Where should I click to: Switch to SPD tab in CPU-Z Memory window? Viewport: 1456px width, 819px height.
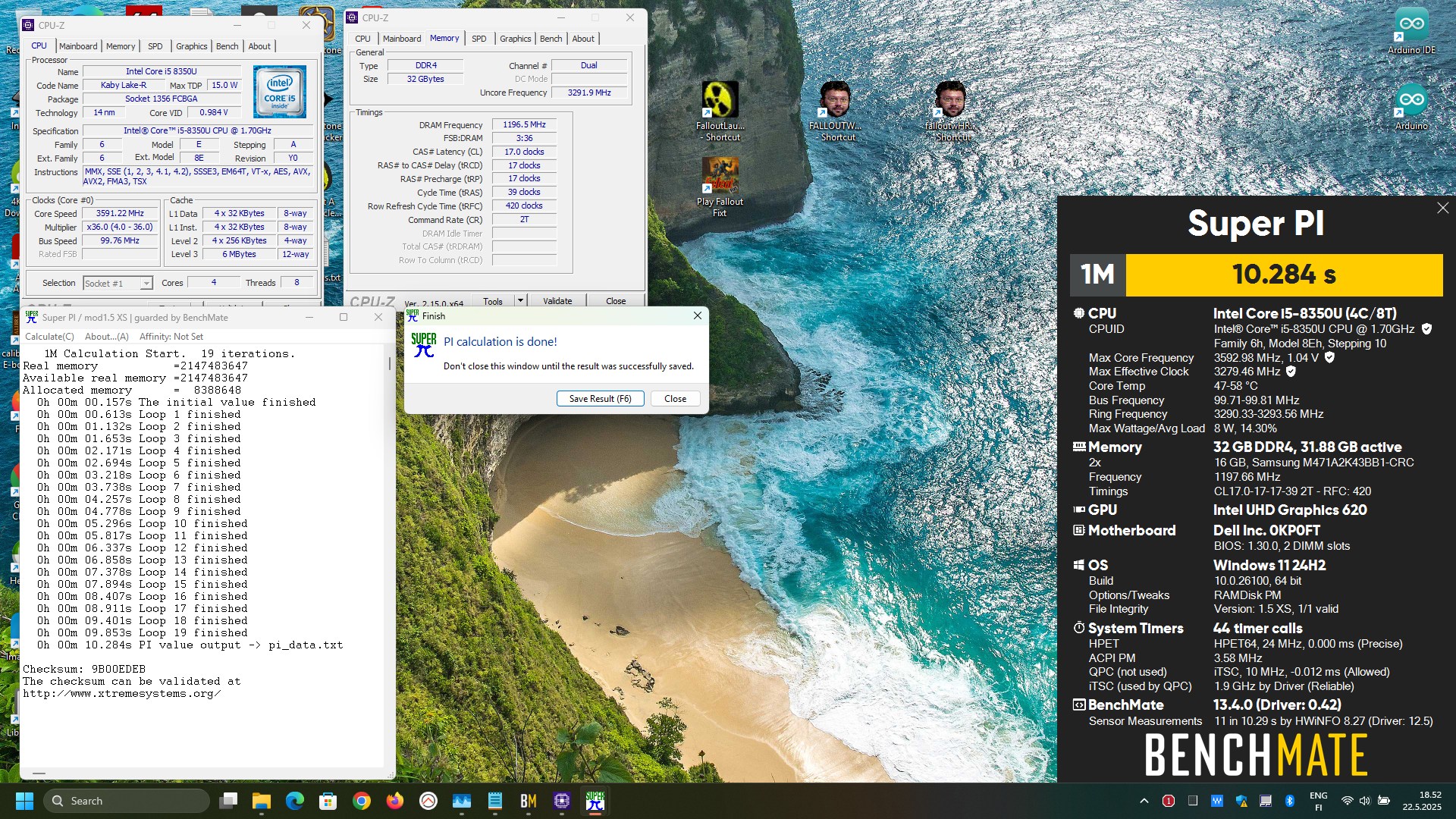tap(479, 39)
